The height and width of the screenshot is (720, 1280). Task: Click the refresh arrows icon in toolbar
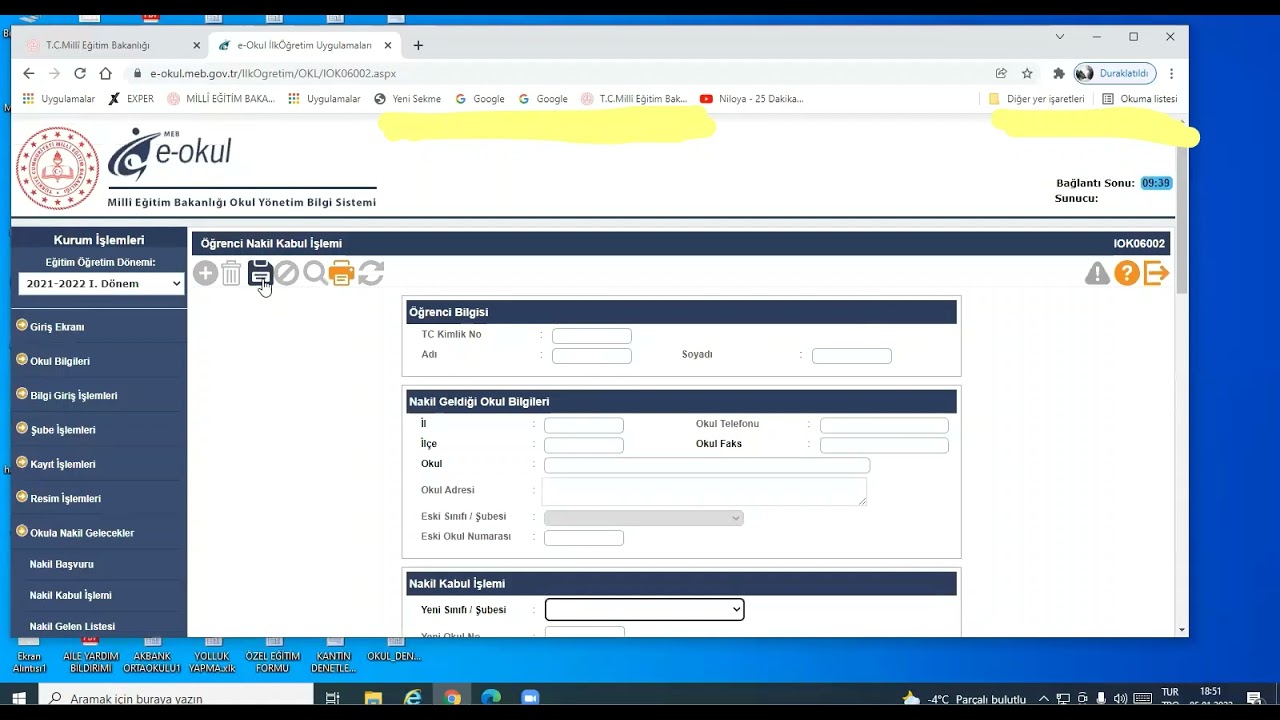371,273
